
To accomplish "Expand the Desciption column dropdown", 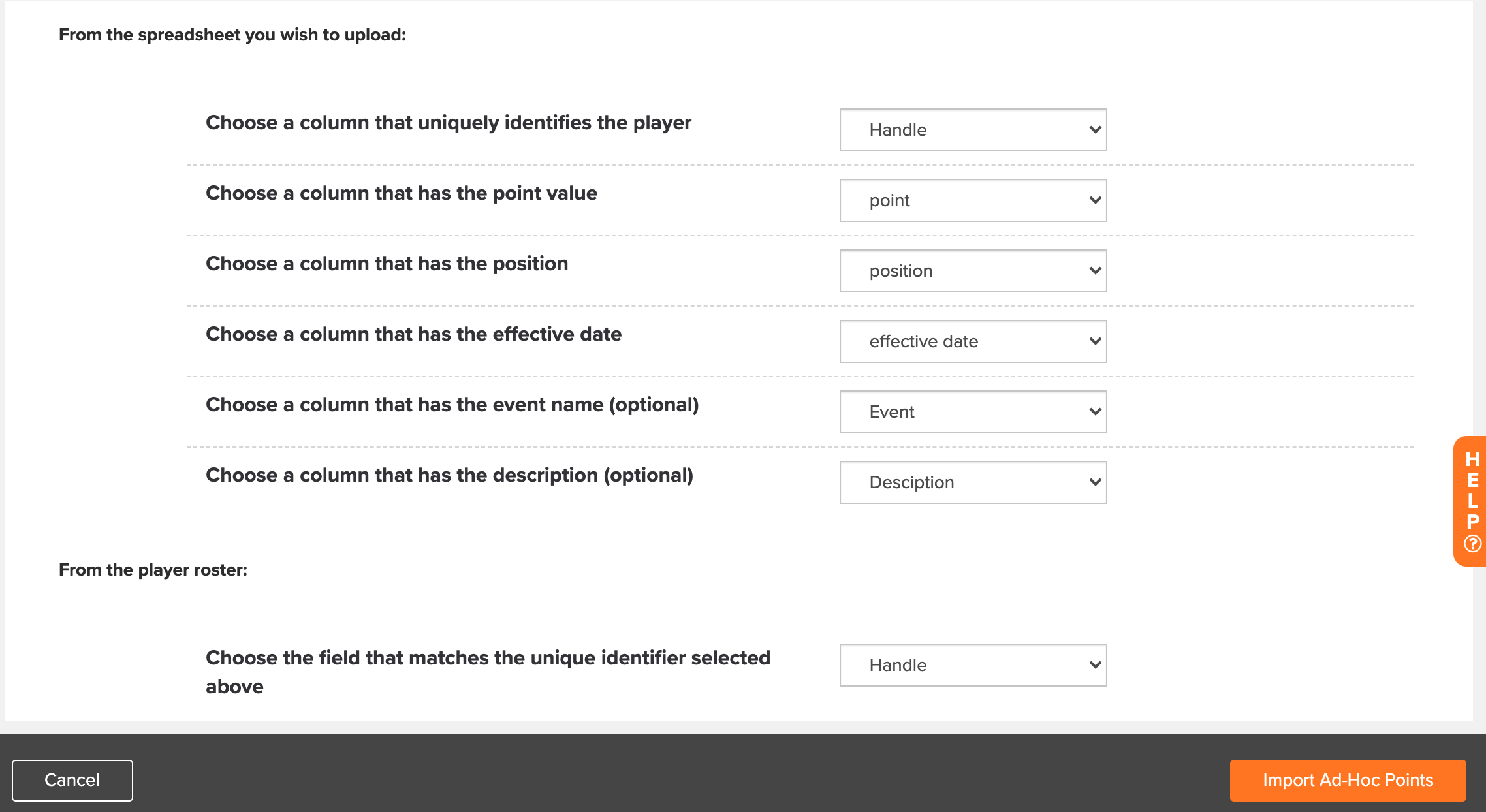I will [973, 482].
